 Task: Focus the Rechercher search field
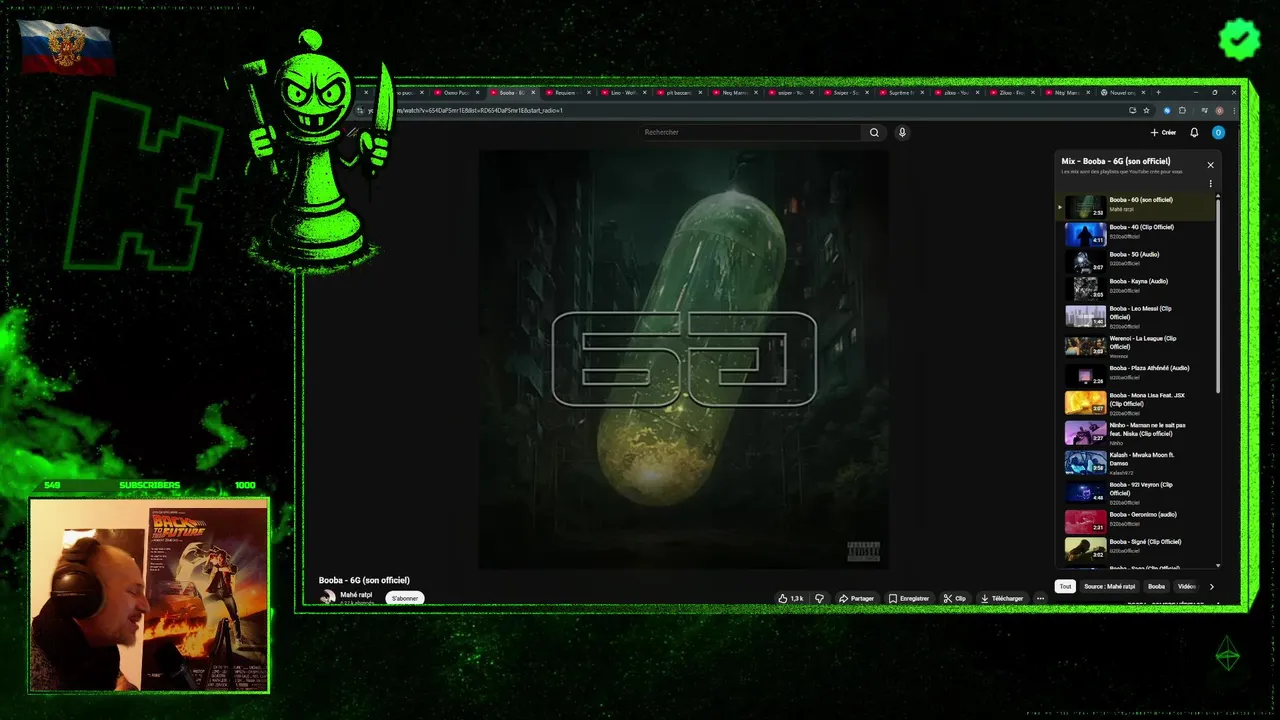pos(750,132)
